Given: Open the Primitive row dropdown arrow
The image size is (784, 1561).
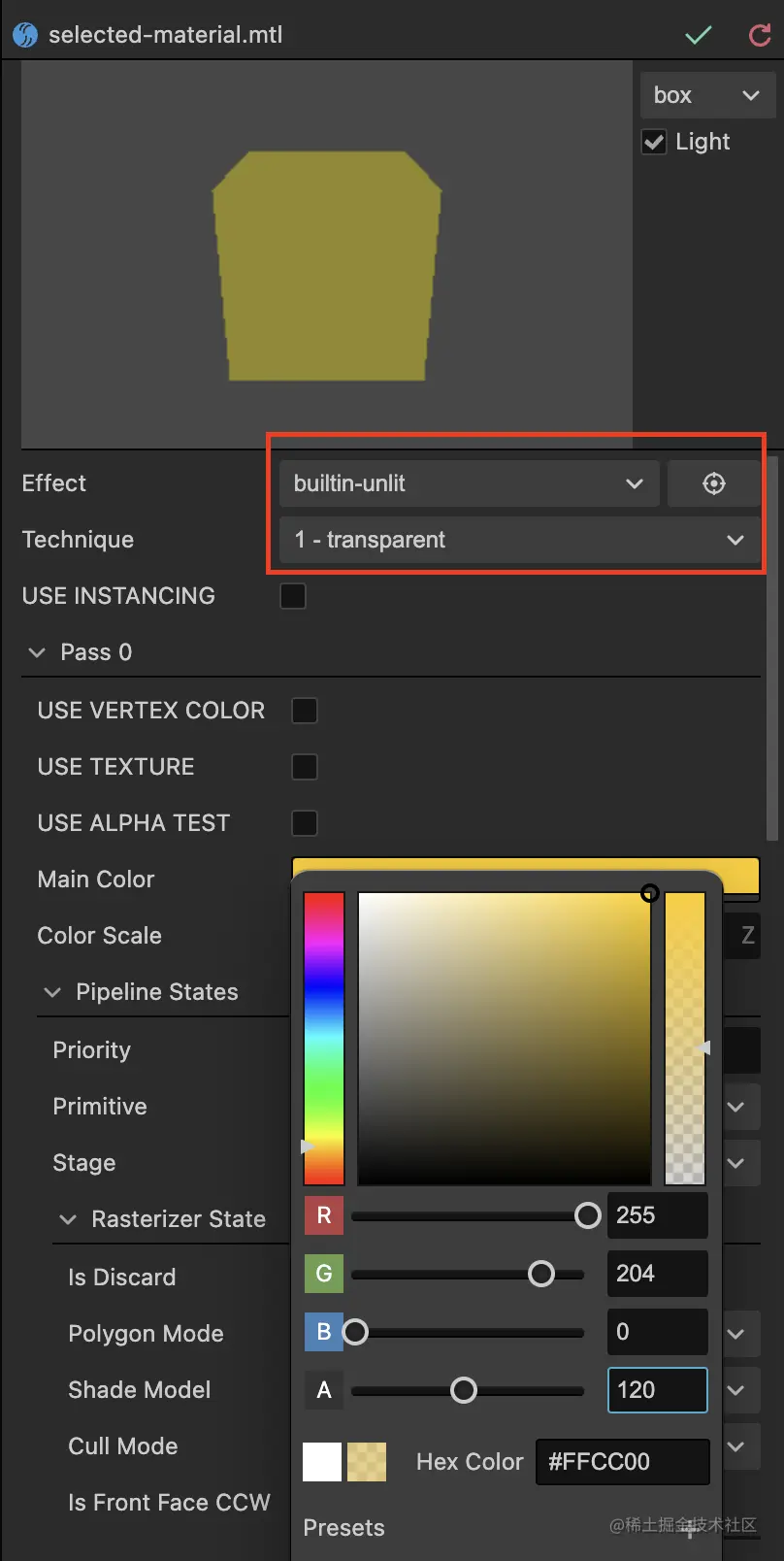Looking at the screenshot, I should point(736,1107).
